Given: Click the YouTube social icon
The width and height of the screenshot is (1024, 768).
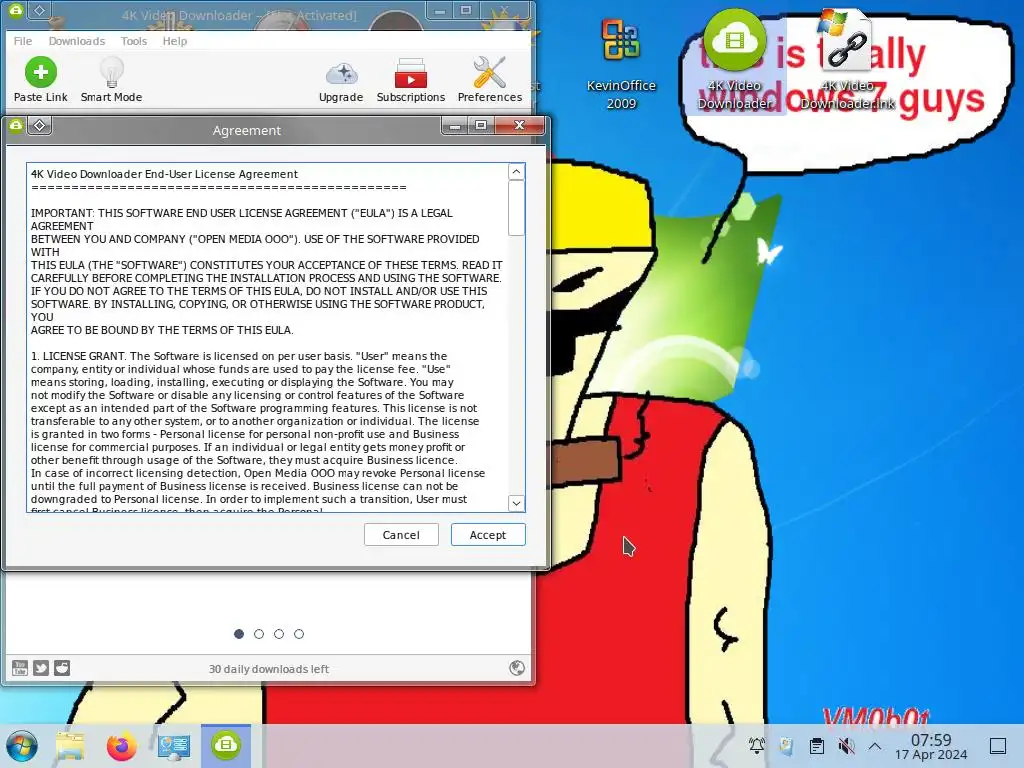Looking at the screenshot, I should click(20, 667).
